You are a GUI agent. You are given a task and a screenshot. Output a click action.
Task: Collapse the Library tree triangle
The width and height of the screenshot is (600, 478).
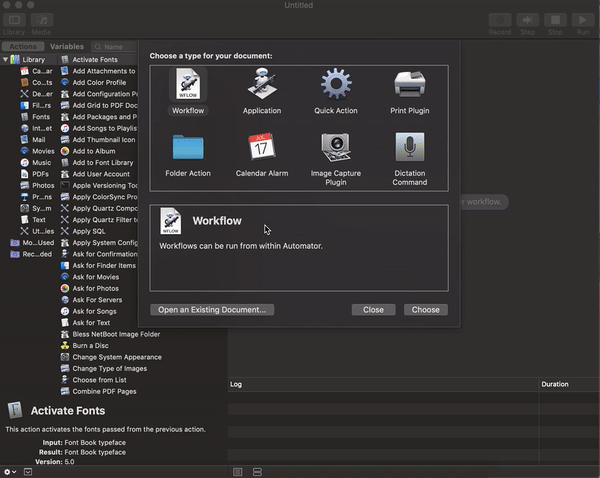[5, 59]
